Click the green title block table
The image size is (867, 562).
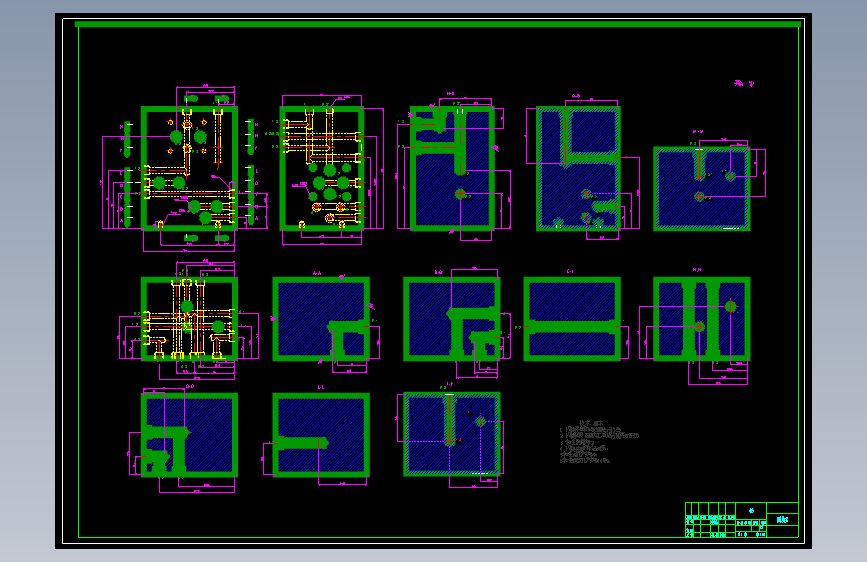[x=741, y=519]
